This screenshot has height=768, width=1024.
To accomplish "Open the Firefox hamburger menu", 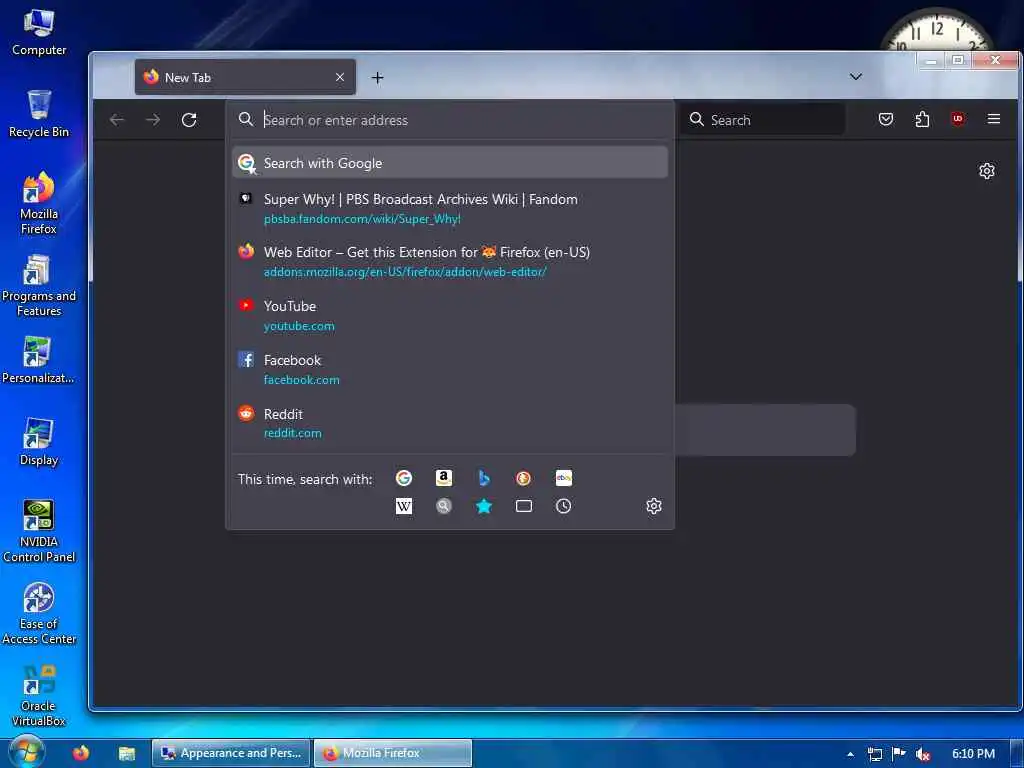I will [x=994, y=119].
